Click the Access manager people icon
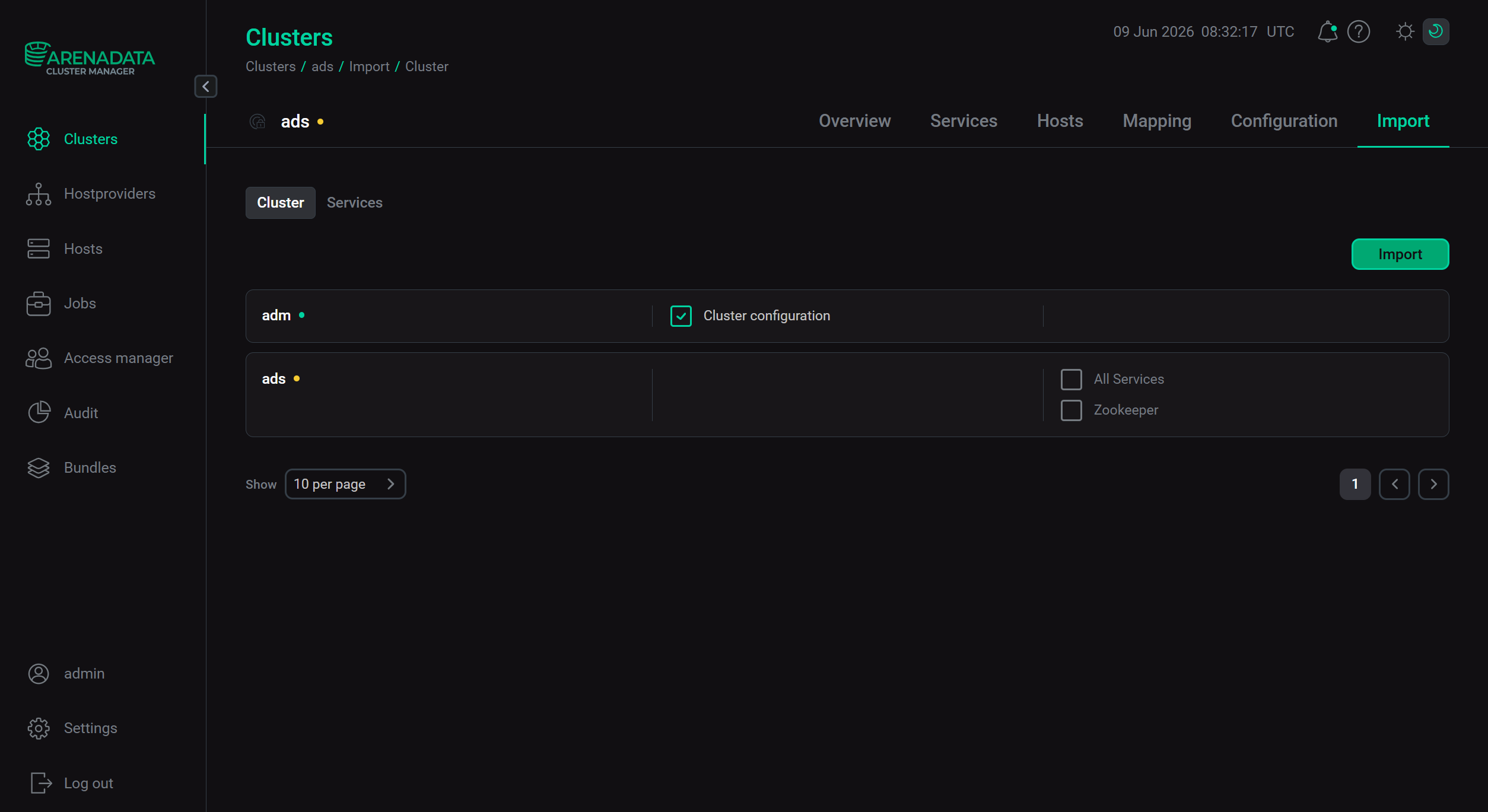Screen dimensions: 1488x812 [x=39, y=358]
